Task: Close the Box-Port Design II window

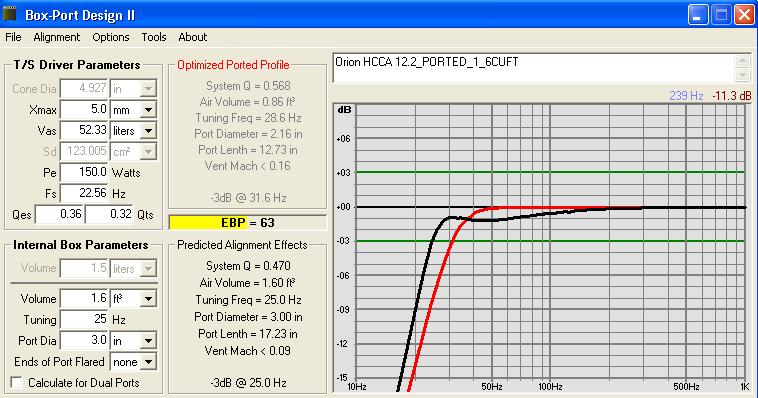Action: [744, 15]
